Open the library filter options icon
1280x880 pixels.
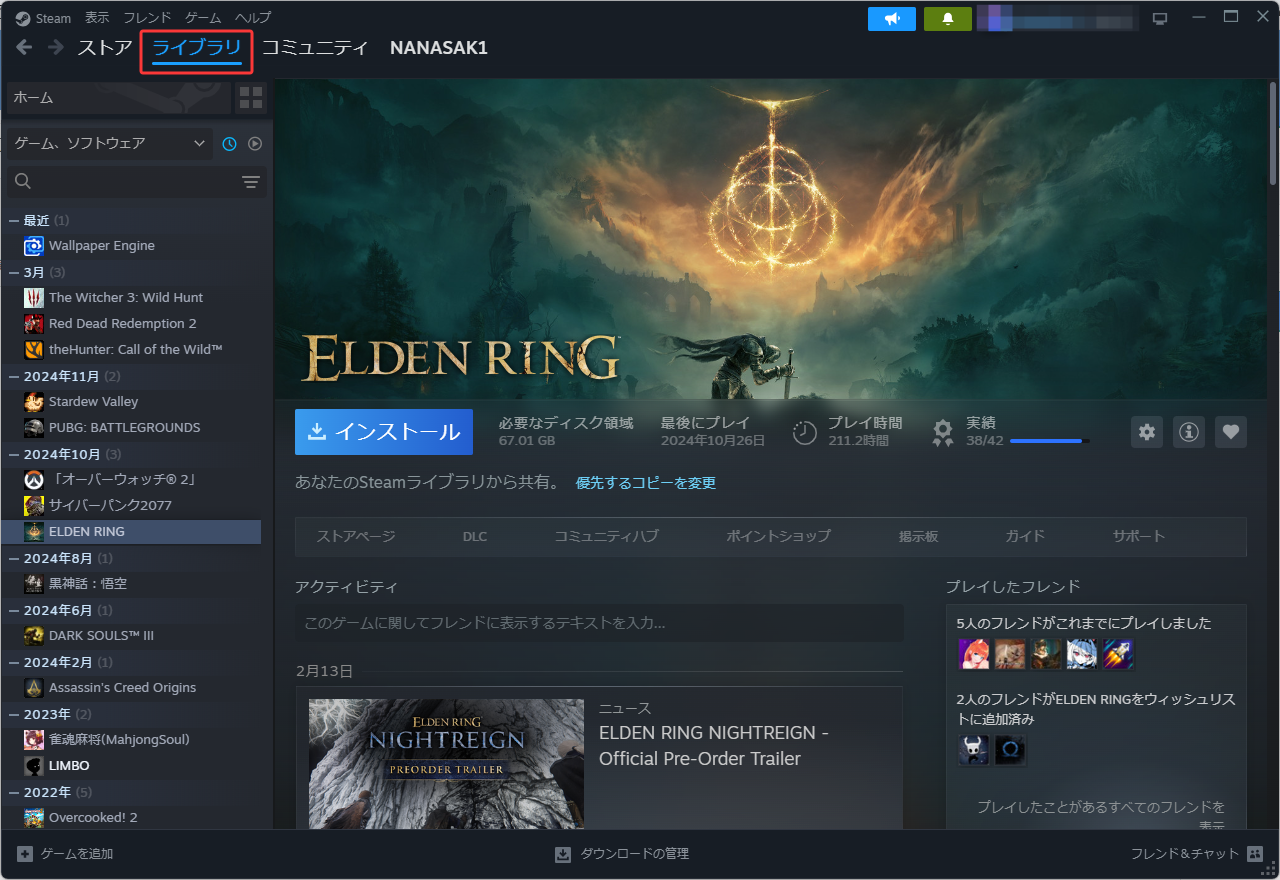pos(250,181)
